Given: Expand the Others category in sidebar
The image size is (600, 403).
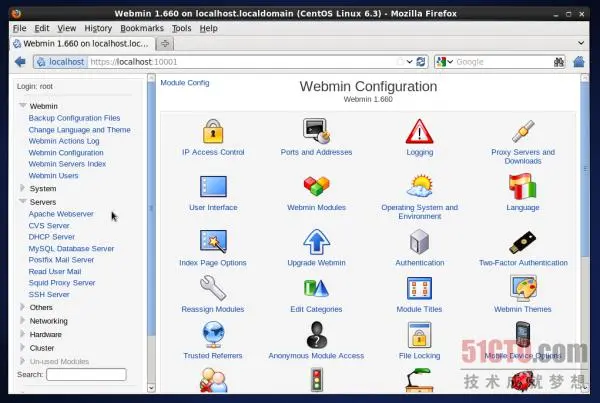Looking at the screenshot, I should coord(22,307).
